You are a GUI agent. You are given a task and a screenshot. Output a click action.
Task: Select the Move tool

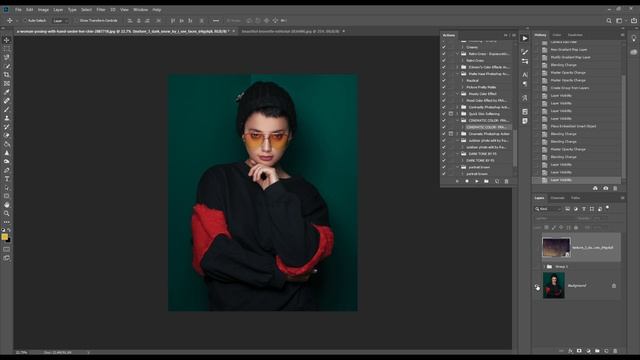(7, 40)
